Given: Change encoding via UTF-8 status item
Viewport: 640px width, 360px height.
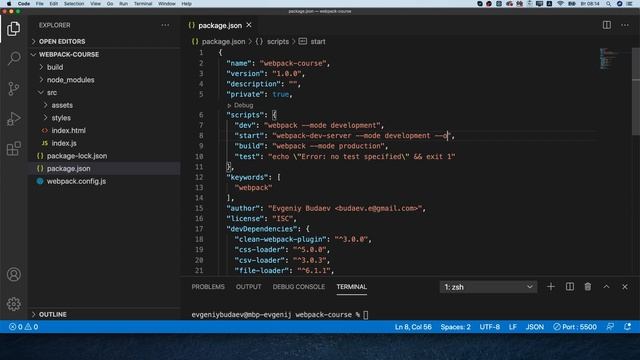Looking at the screenshot, I should (x=490, y=327).
